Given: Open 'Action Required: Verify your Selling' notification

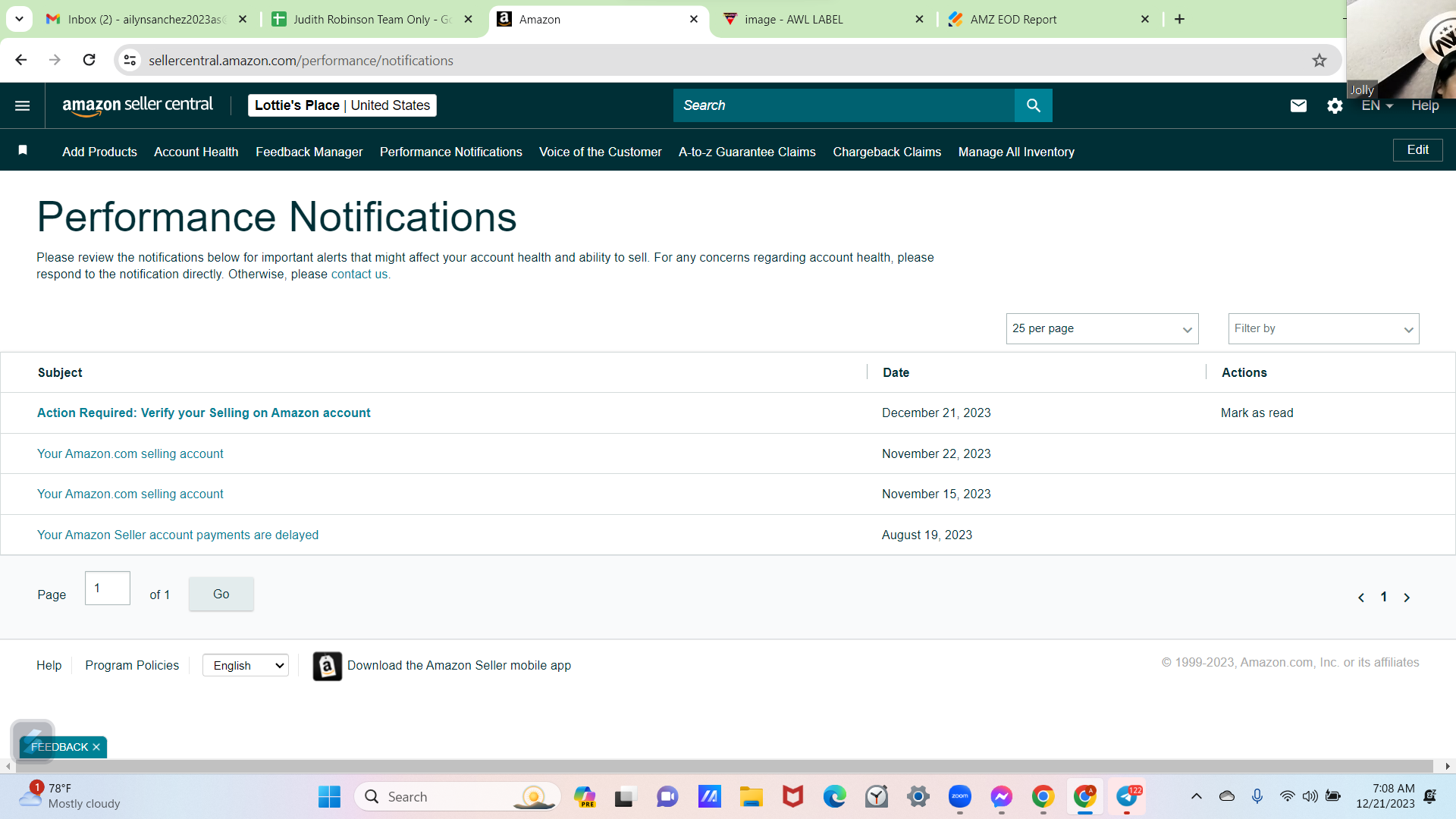Looking at the screenshot, I should 203,413.
